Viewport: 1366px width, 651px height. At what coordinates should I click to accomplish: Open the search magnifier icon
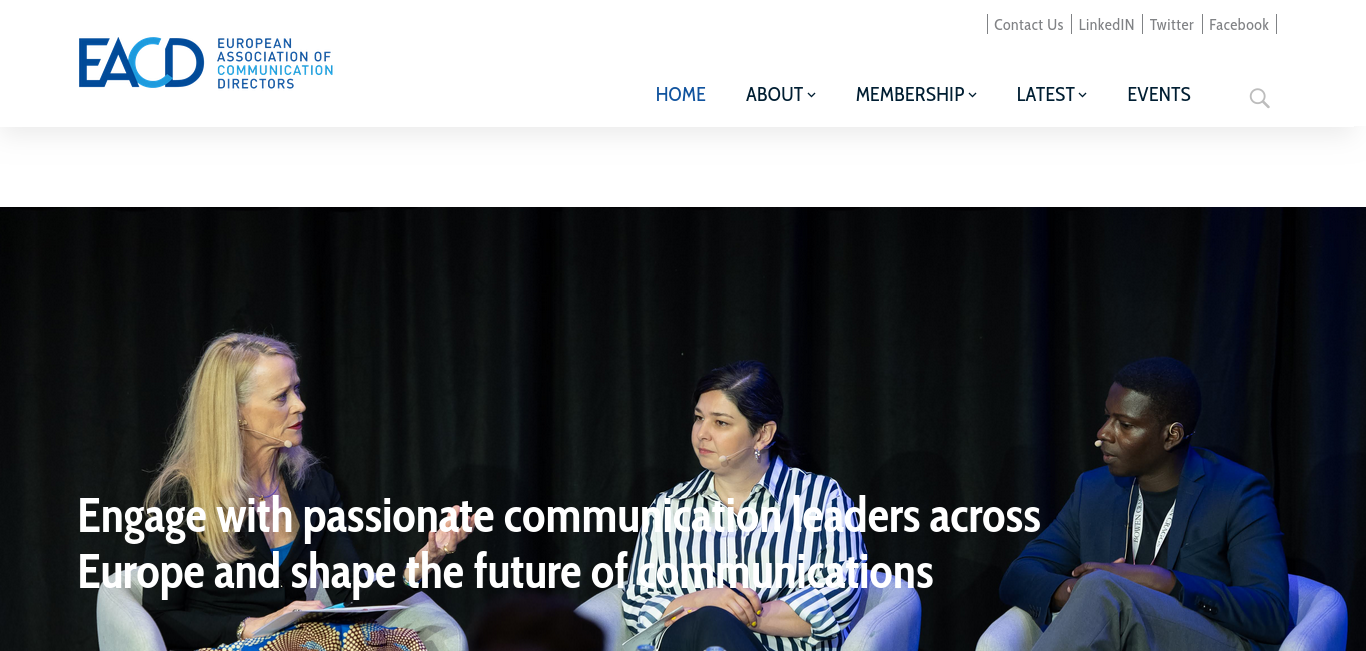click(x=1259, y=98)
